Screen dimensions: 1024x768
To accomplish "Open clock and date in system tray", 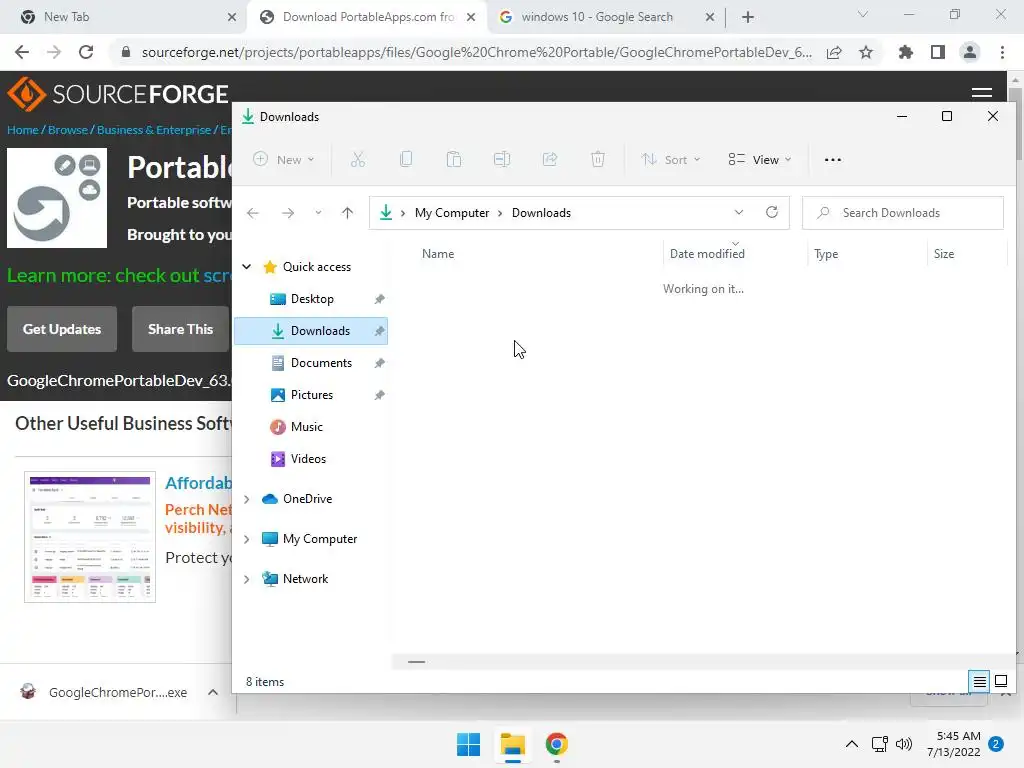I will 953,744.
